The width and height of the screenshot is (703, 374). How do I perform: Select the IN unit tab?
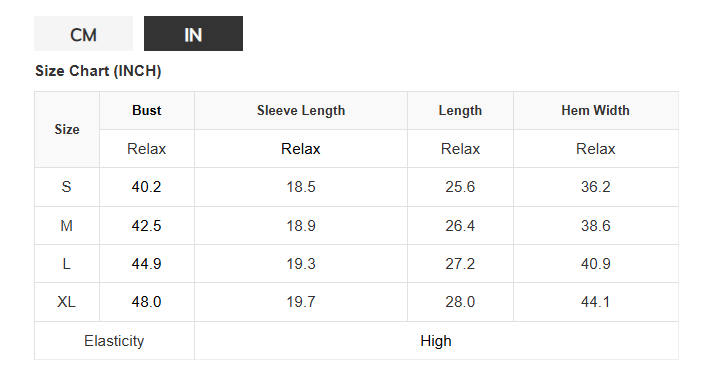(193, 34)
